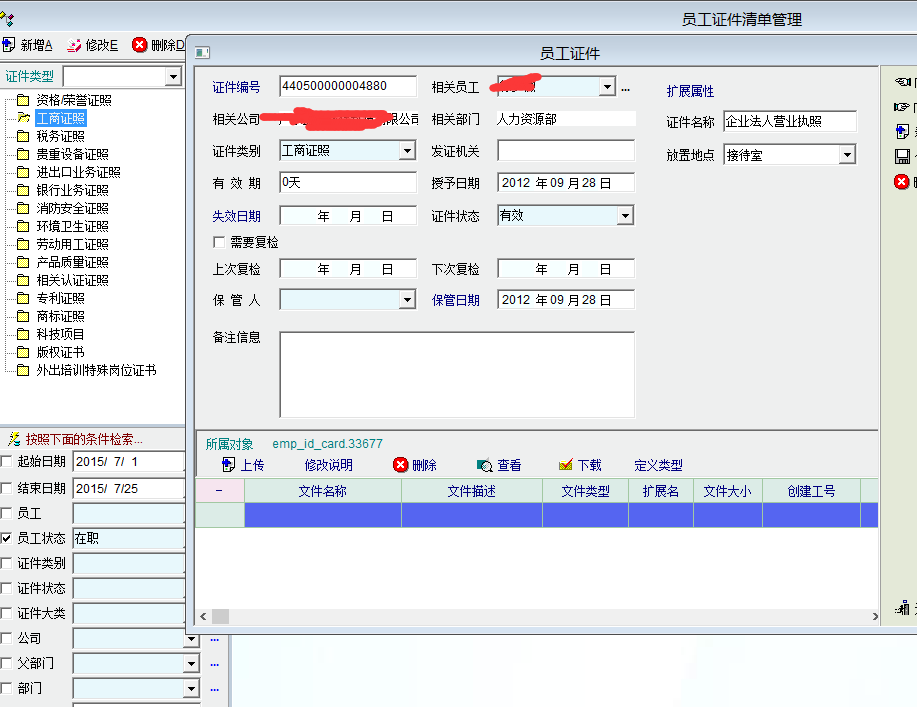Click 修改说明 in attachments toolbar
Screen dimensions: 917x707
[x=328, y=465]
